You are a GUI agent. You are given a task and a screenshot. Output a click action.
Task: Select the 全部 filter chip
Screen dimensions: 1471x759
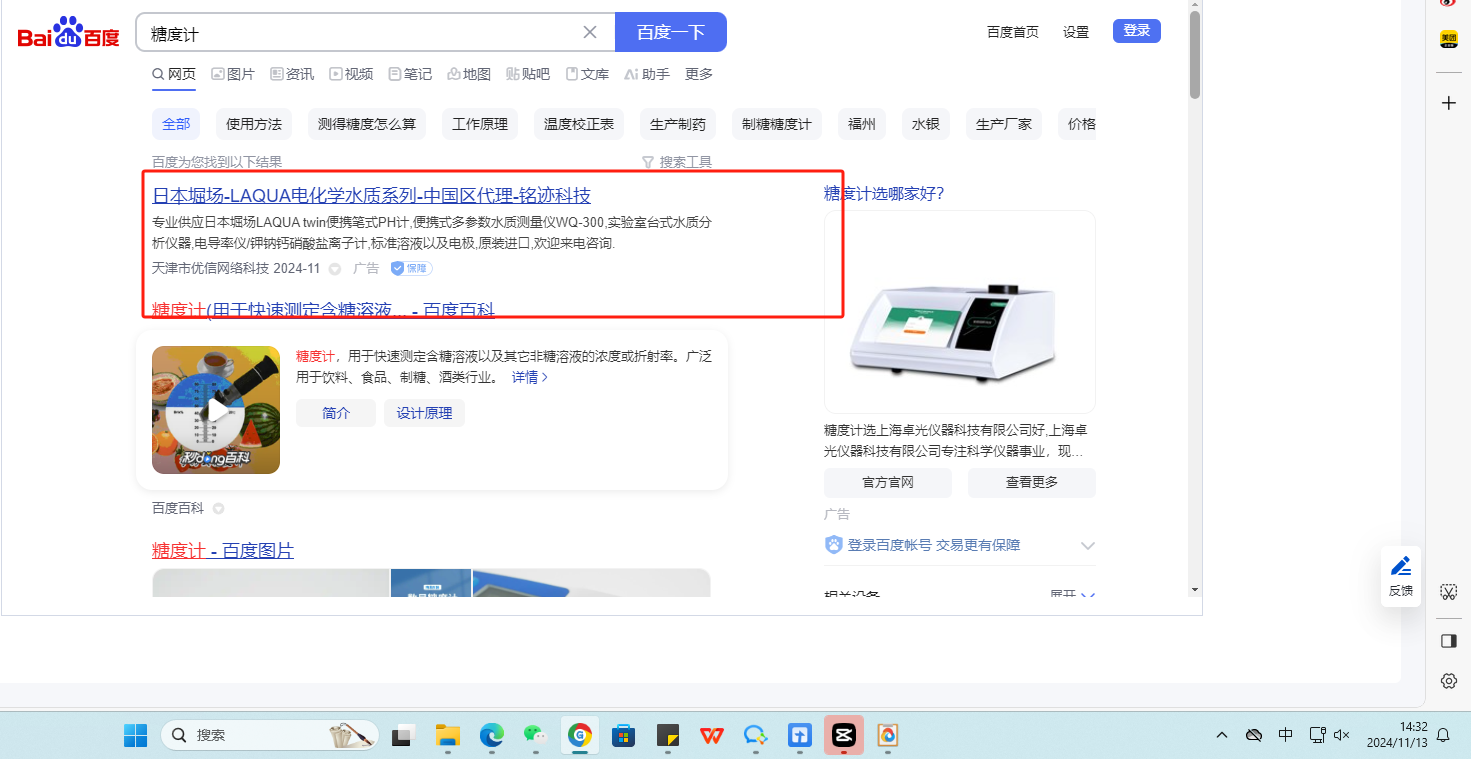click(176, 124)
